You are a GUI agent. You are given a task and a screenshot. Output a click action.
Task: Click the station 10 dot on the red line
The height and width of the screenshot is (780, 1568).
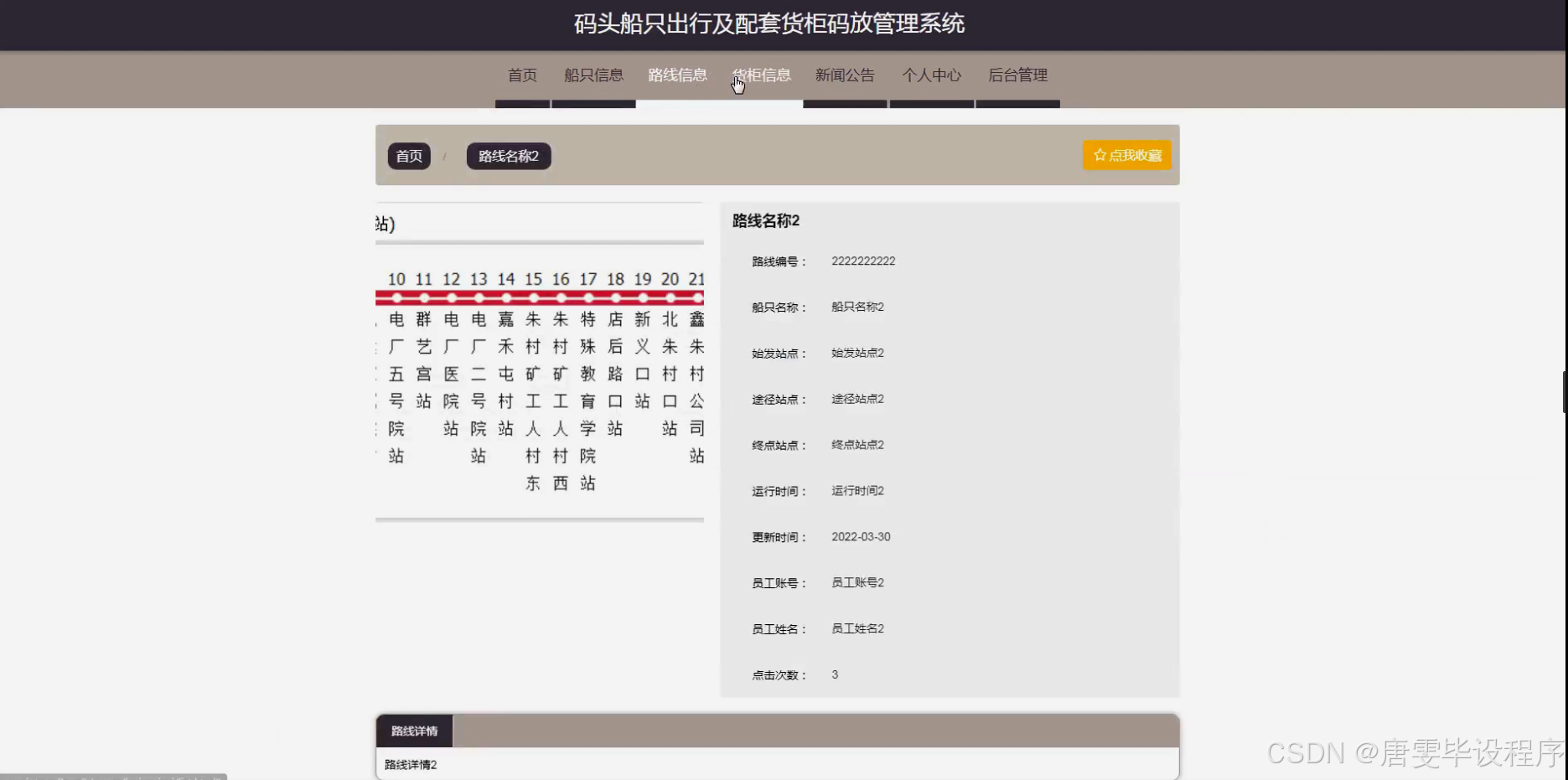(396, 298)
